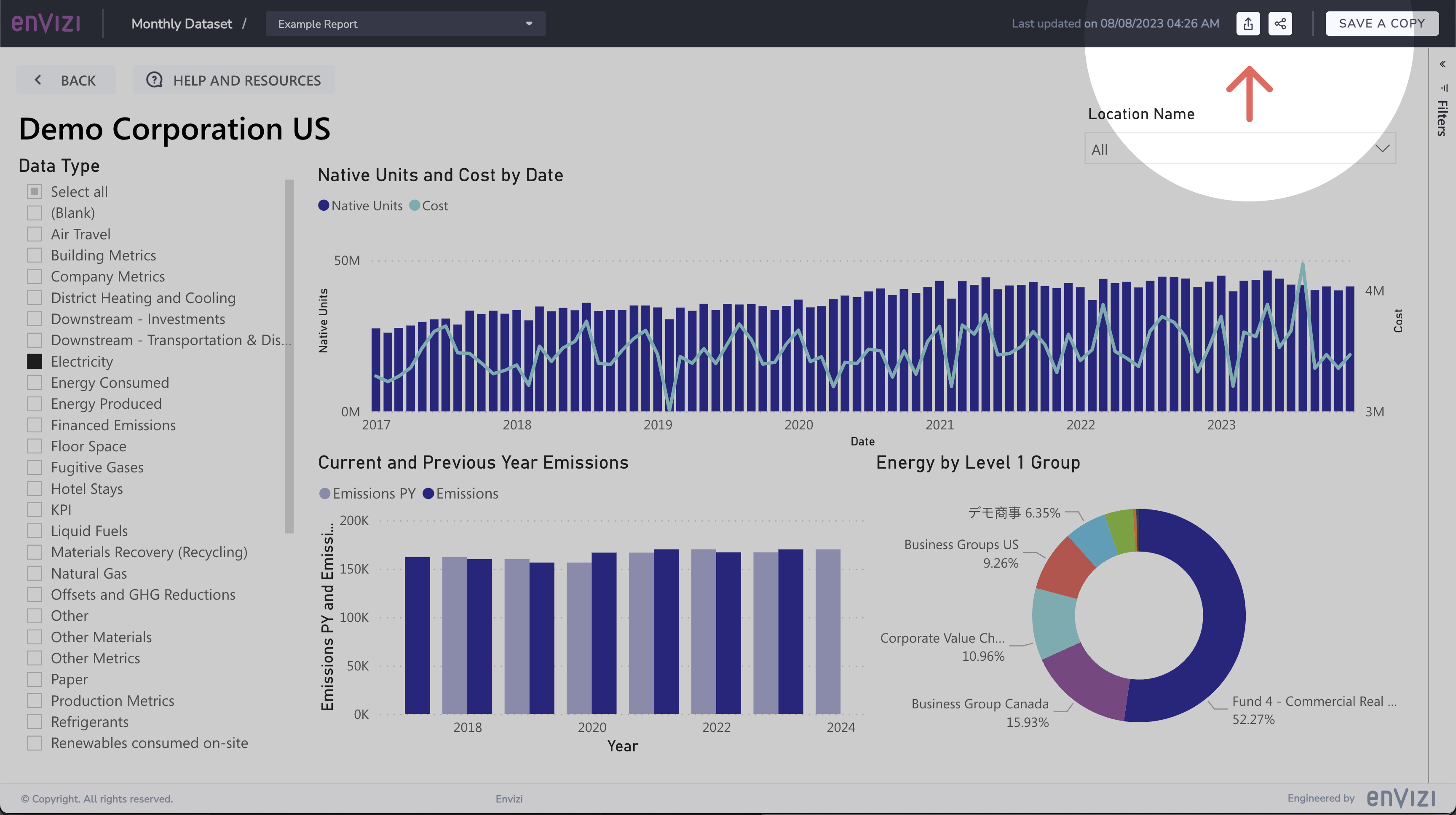Screen dimensions: 1456x815
Task: Click Energy by Level 1 Group title
Action: coord(978,462)
